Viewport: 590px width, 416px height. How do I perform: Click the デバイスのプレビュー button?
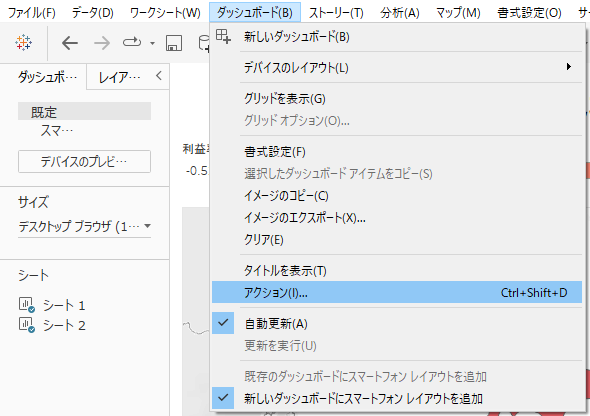(85, 162)
